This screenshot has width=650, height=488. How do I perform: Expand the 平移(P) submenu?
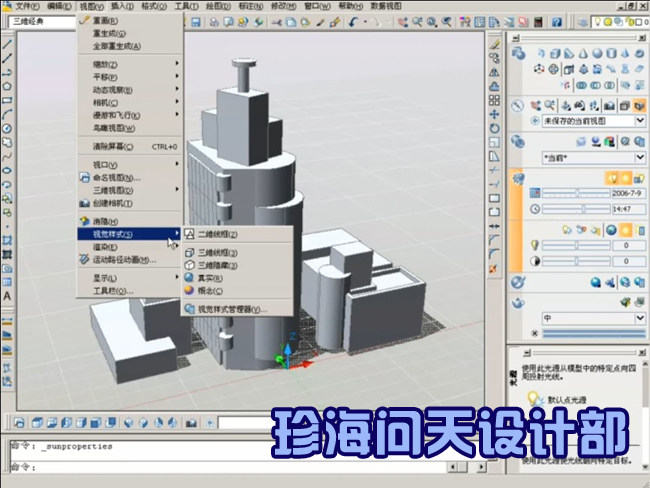130,77
